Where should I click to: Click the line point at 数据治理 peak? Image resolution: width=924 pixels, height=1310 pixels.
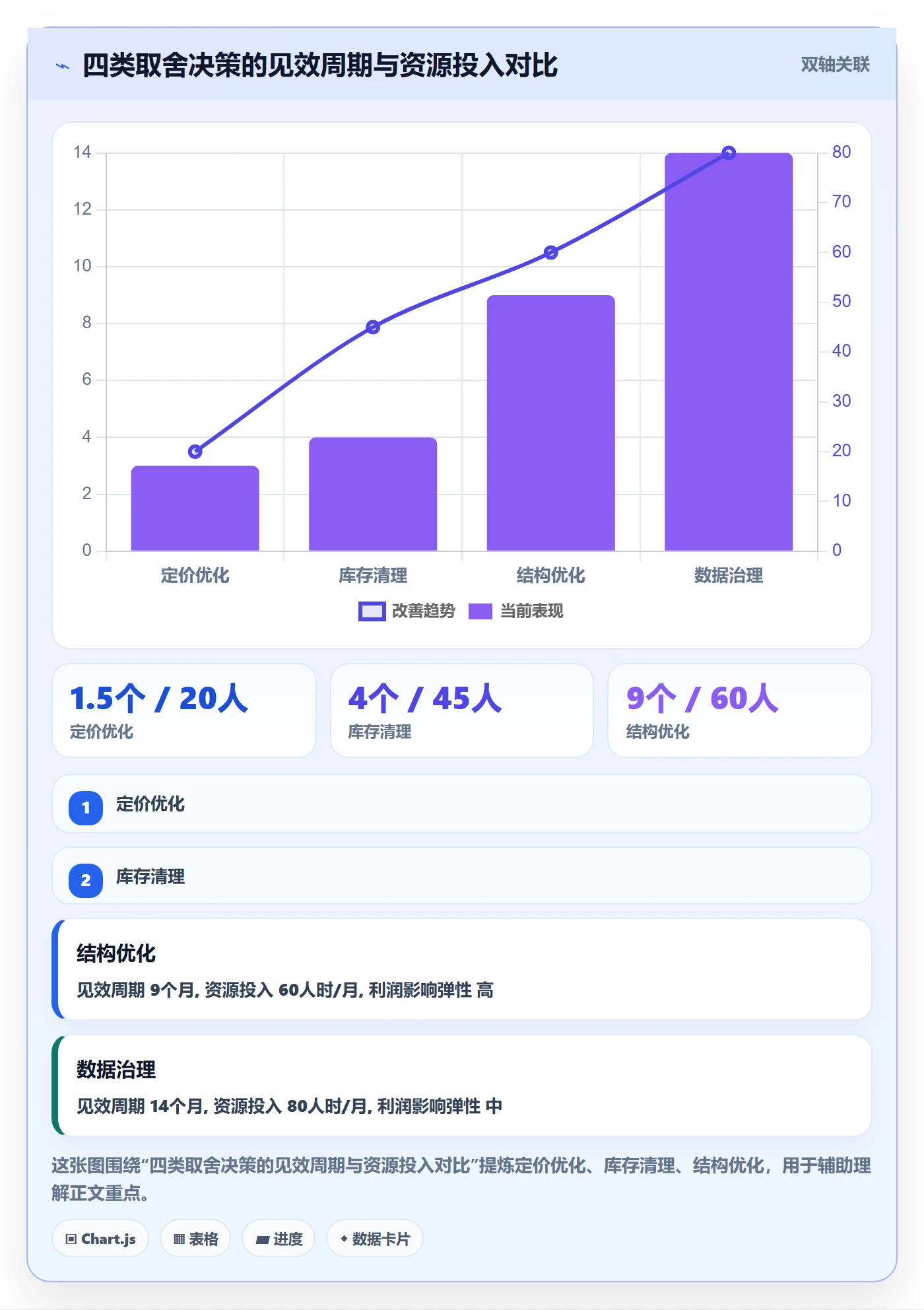729,153
